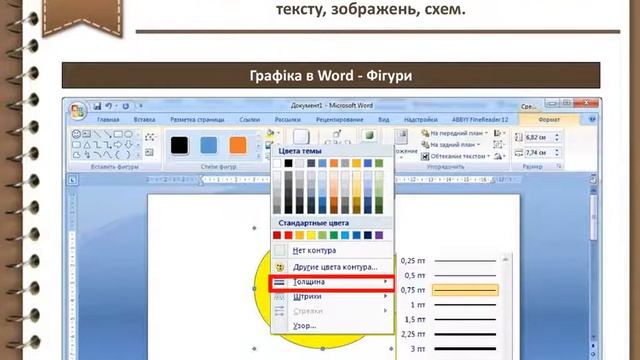Open the shadow effects button
Viewport: 640px width, 360px height.
pos(301,137)
